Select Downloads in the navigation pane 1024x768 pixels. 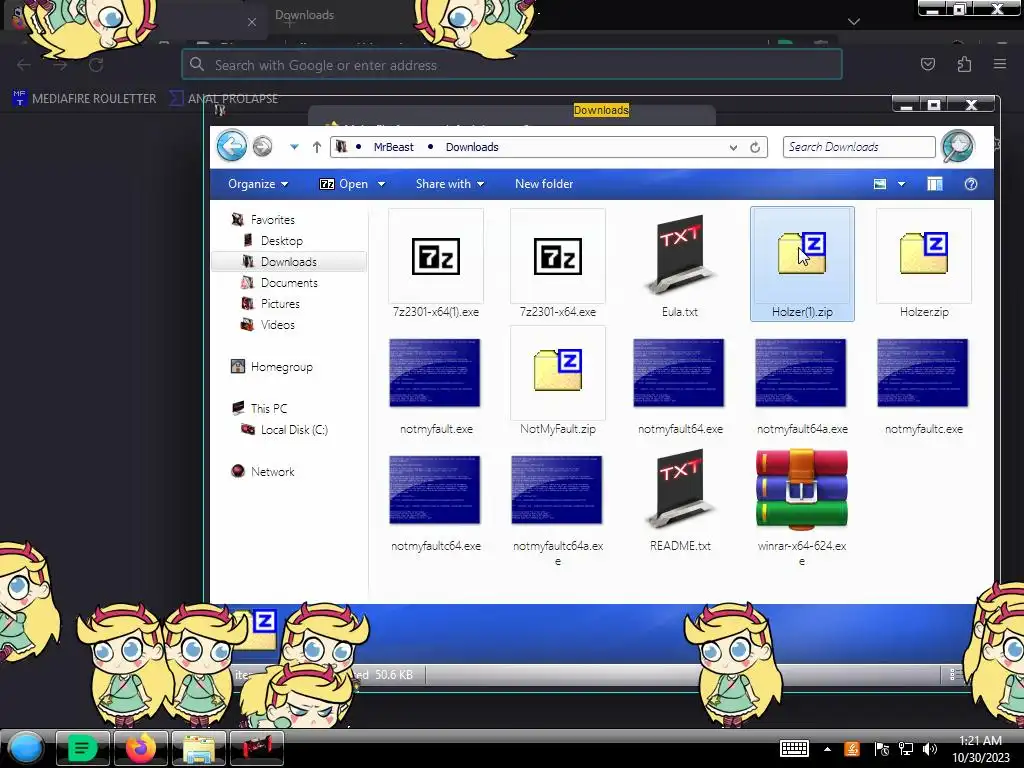[289, 262]
